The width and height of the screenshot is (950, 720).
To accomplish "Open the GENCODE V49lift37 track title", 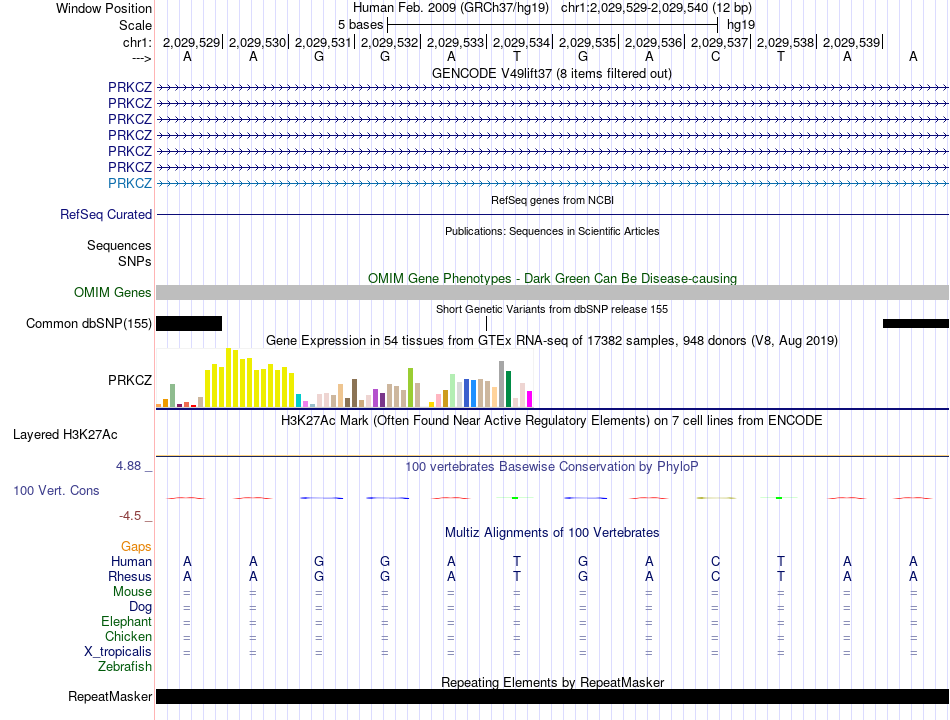I will click(x=552, y=73).
